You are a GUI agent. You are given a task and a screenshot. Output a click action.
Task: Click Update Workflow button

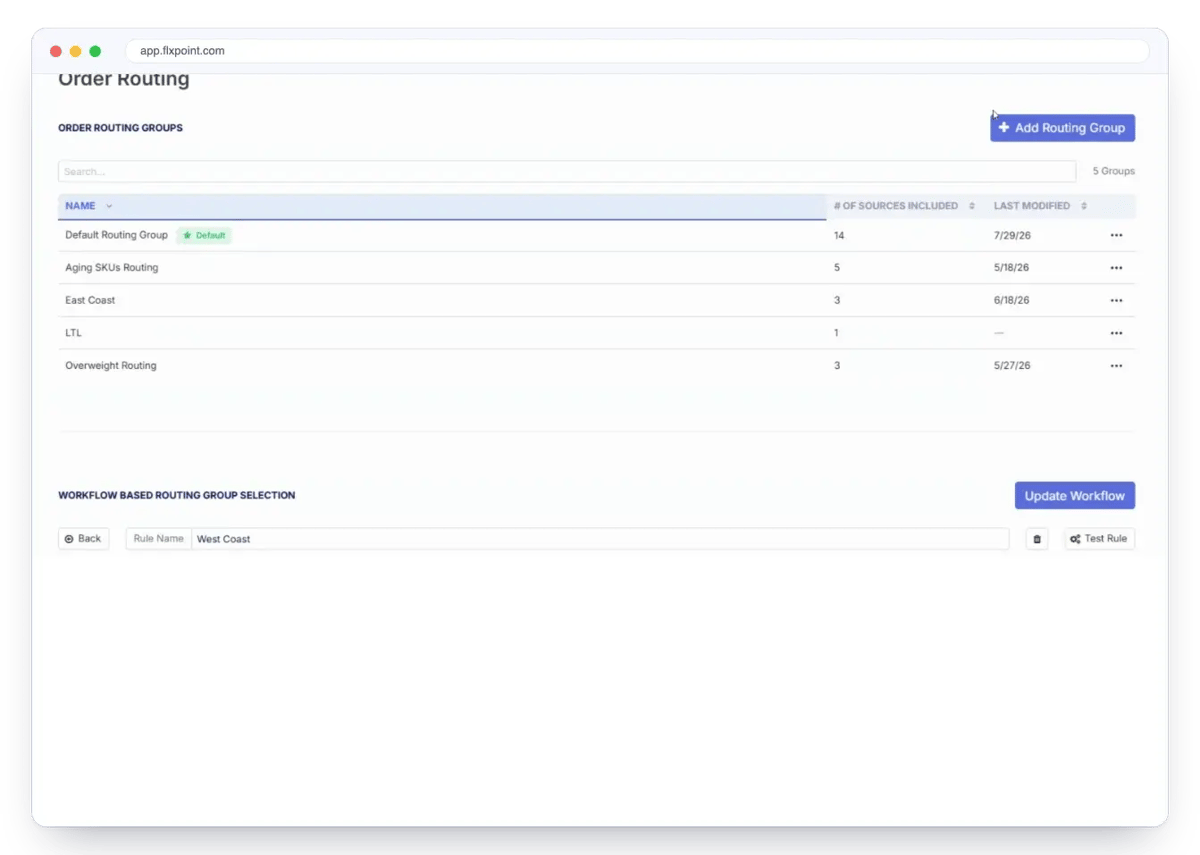click(1074, 496)
